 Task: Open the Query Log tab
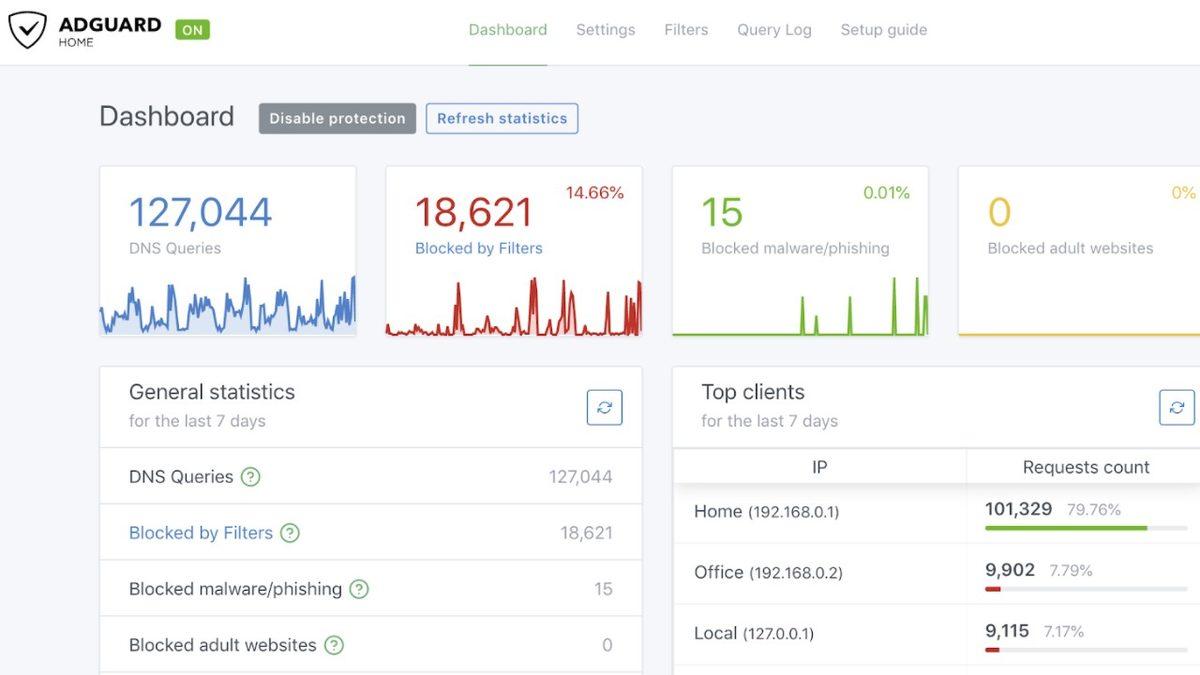(774, 30)
